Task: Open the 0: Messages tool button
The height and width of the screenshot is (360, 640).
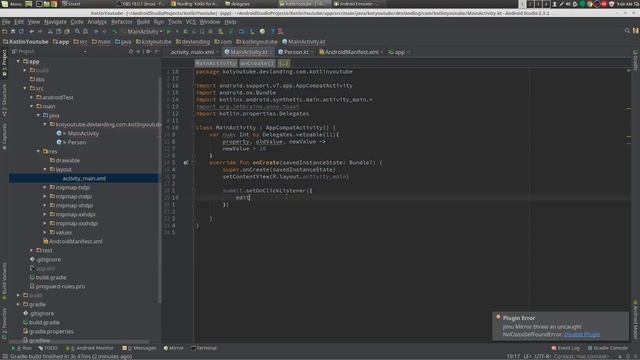Action: [x=139, y=348]
